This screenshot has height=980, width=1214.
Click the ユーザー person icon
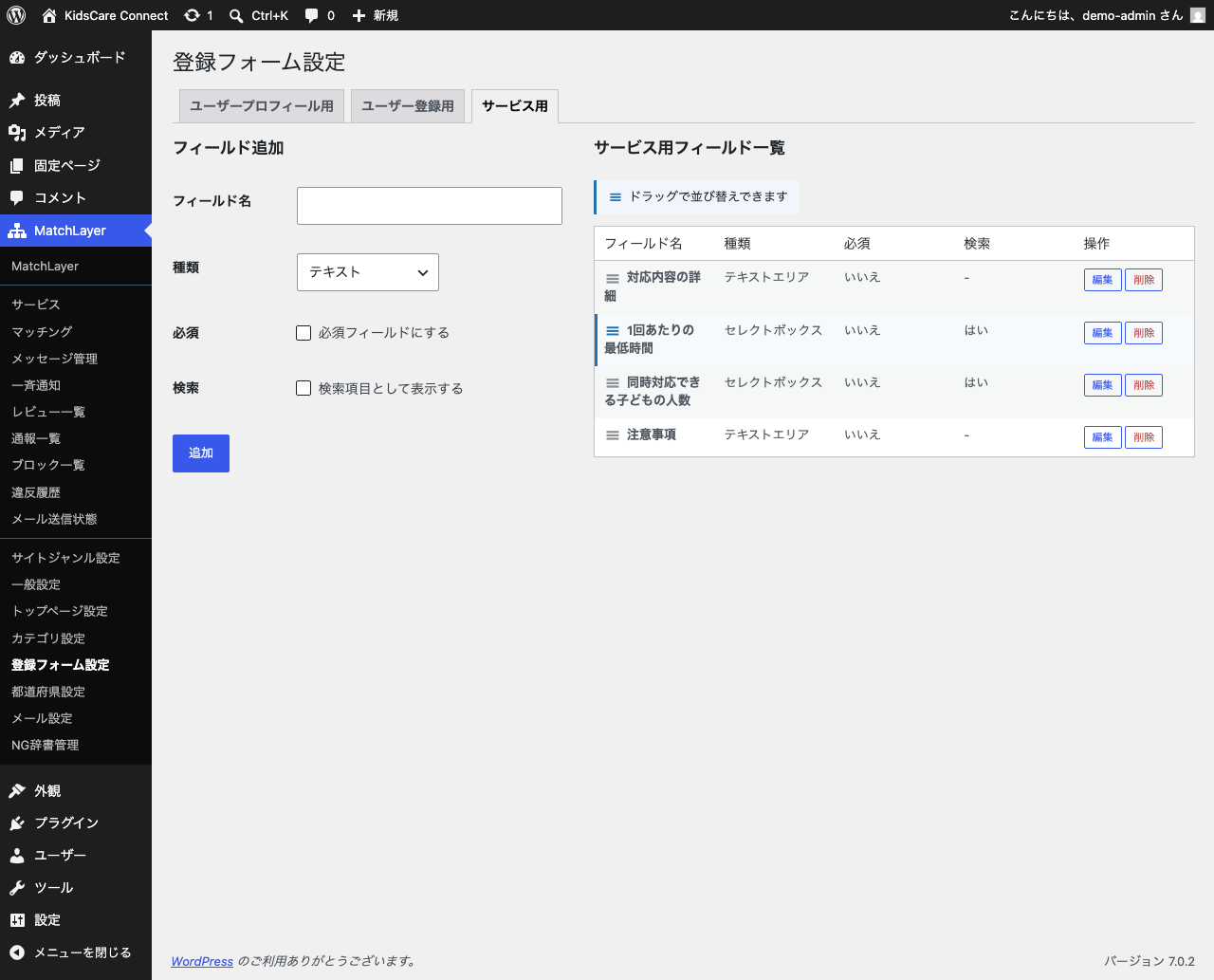click(17, 856)
